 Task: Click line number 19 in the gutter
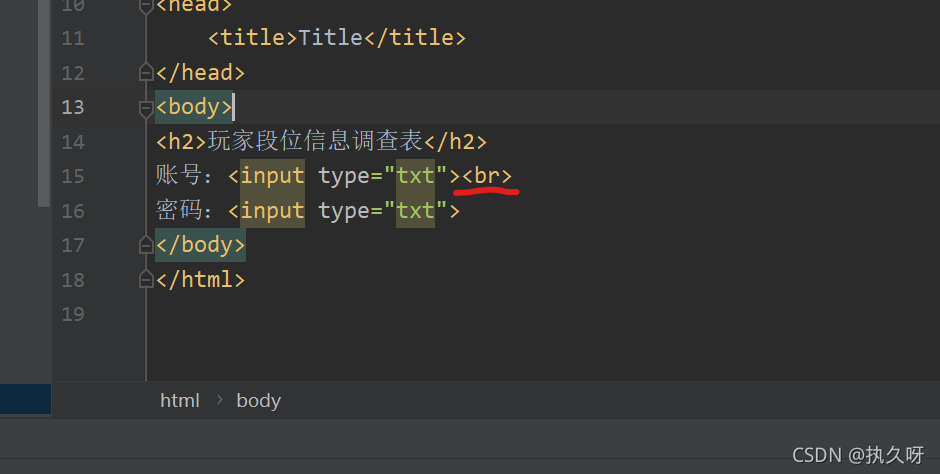click(73, 314)
